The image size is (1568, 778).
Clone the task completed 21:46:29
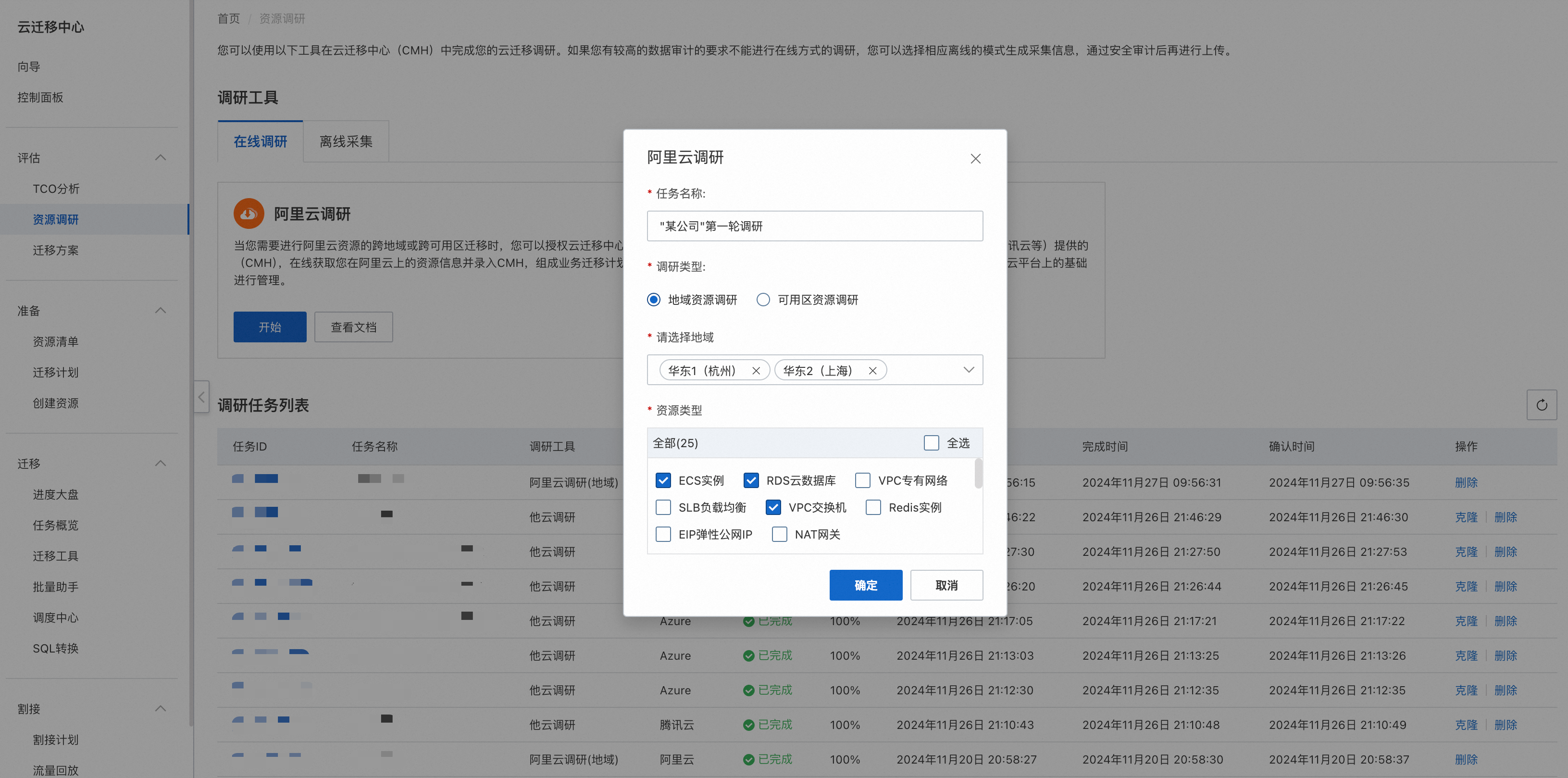[x=1466, y=517]
